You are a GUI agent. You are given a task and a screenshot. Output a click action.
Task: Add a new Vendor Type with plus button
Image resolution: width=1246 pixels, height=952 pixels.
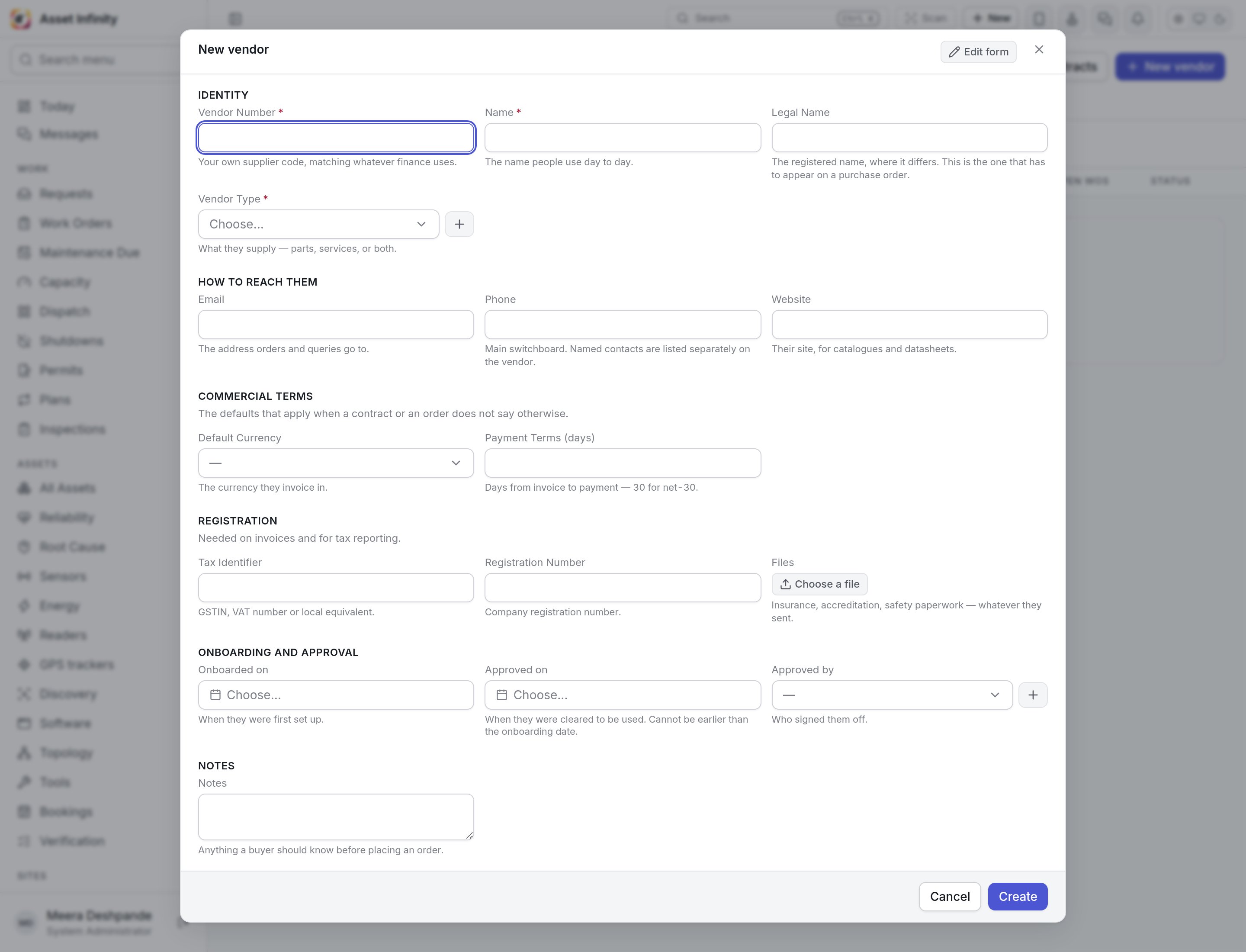click(459, 224)
